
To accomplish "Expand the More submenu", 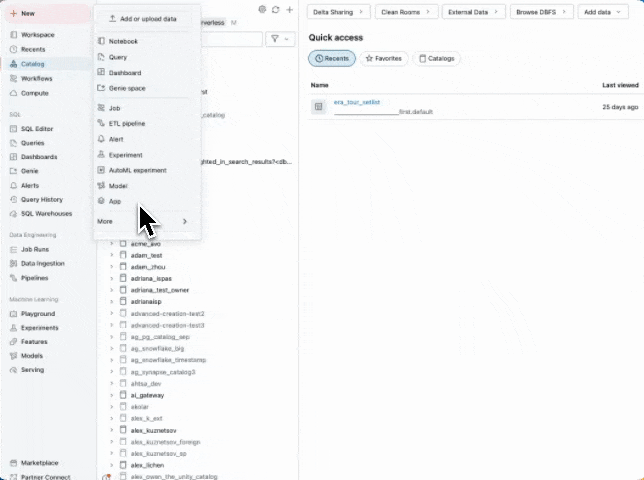I will [x=142, y=221].
